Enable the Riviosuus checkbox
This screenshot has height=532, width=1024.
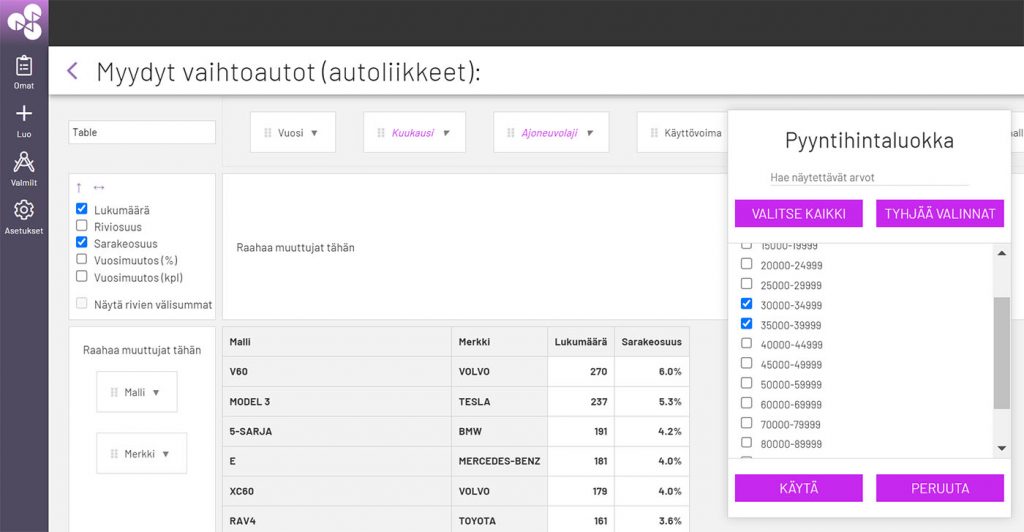click(82, 226)
